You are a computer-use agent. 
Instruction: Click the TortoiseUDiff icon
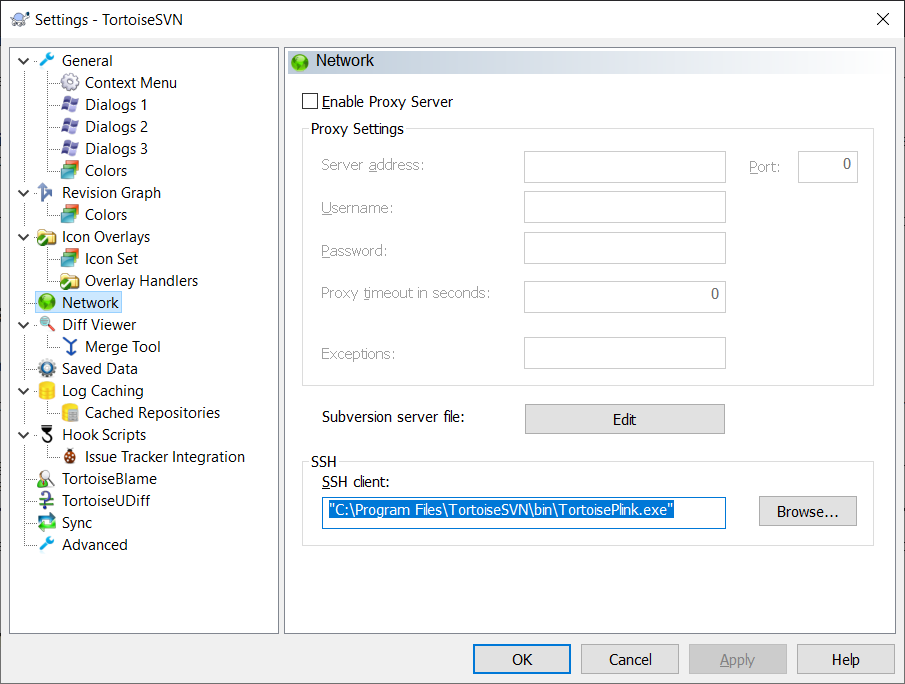[x=46, y=500]
